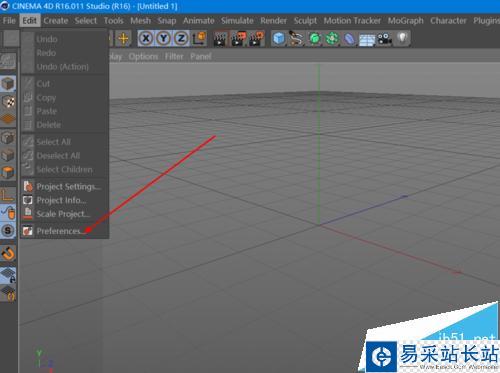Image resolution: width=500 pixels, height=373 pixels.
Task: Open the File menu
Action: [9, 21]
